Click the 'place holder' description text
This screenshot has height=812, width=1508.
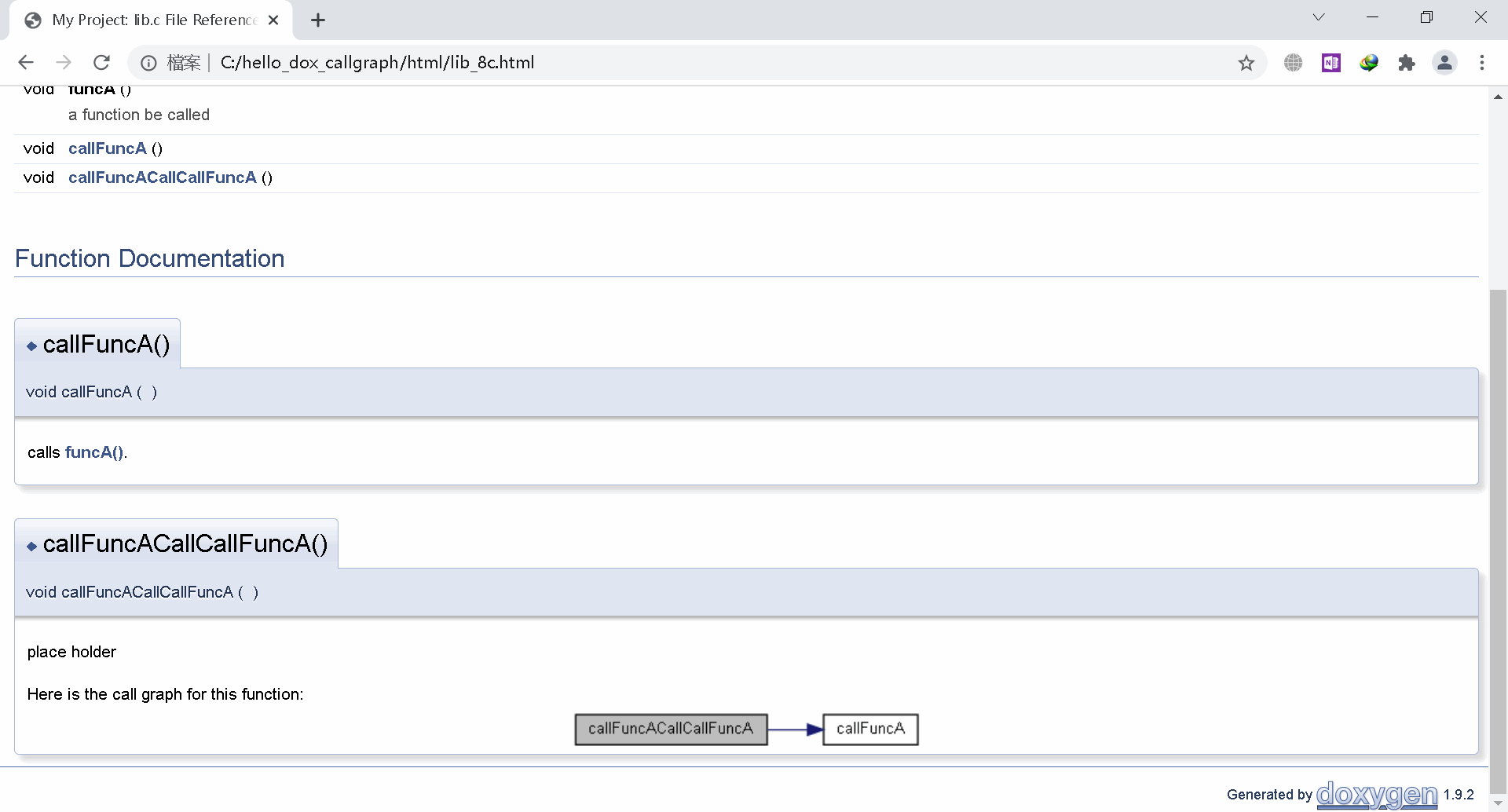[x=71, y=652]
